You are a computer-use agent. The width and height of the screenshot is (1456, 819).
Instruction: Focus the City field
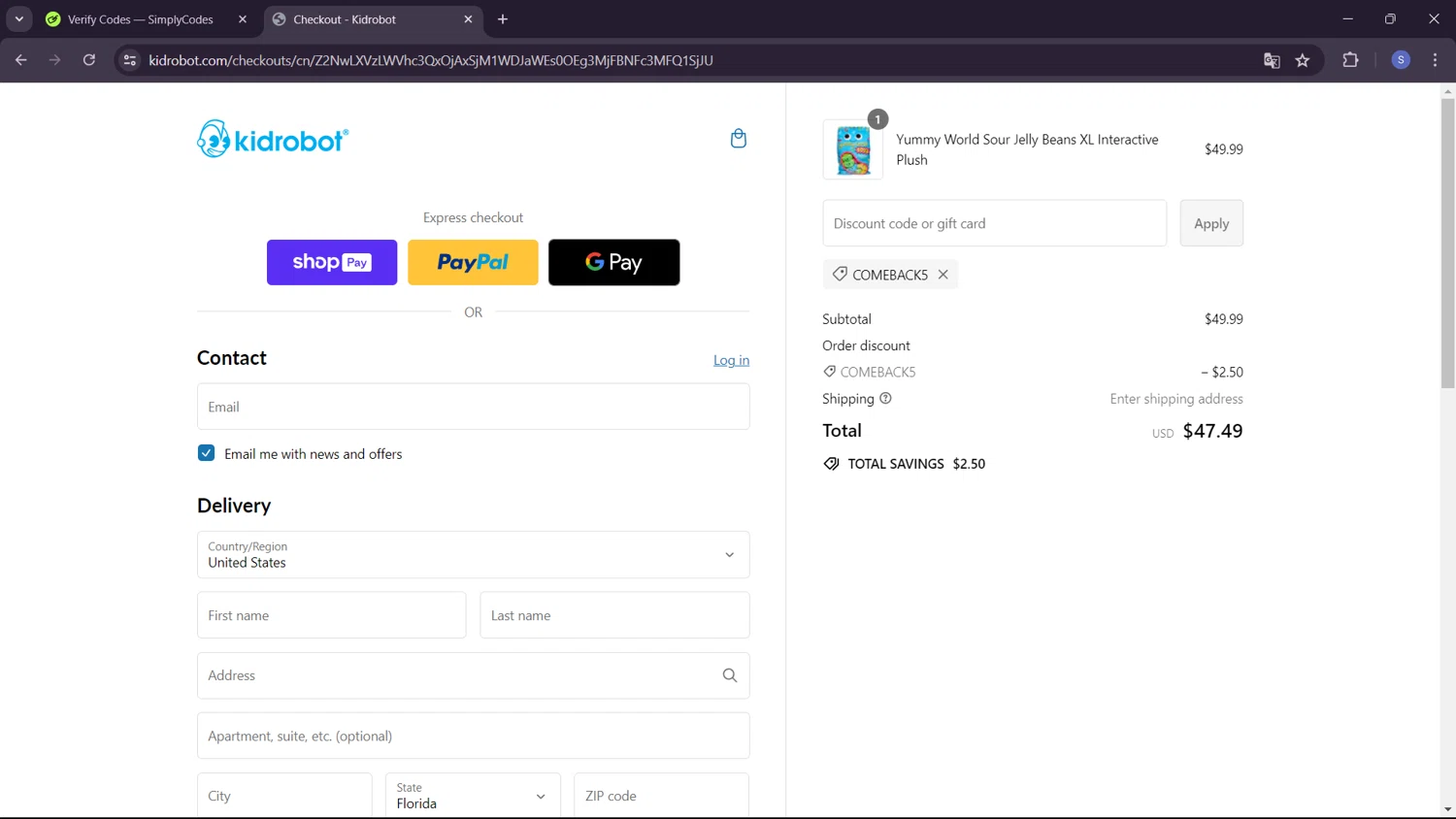tap(284, 796)
